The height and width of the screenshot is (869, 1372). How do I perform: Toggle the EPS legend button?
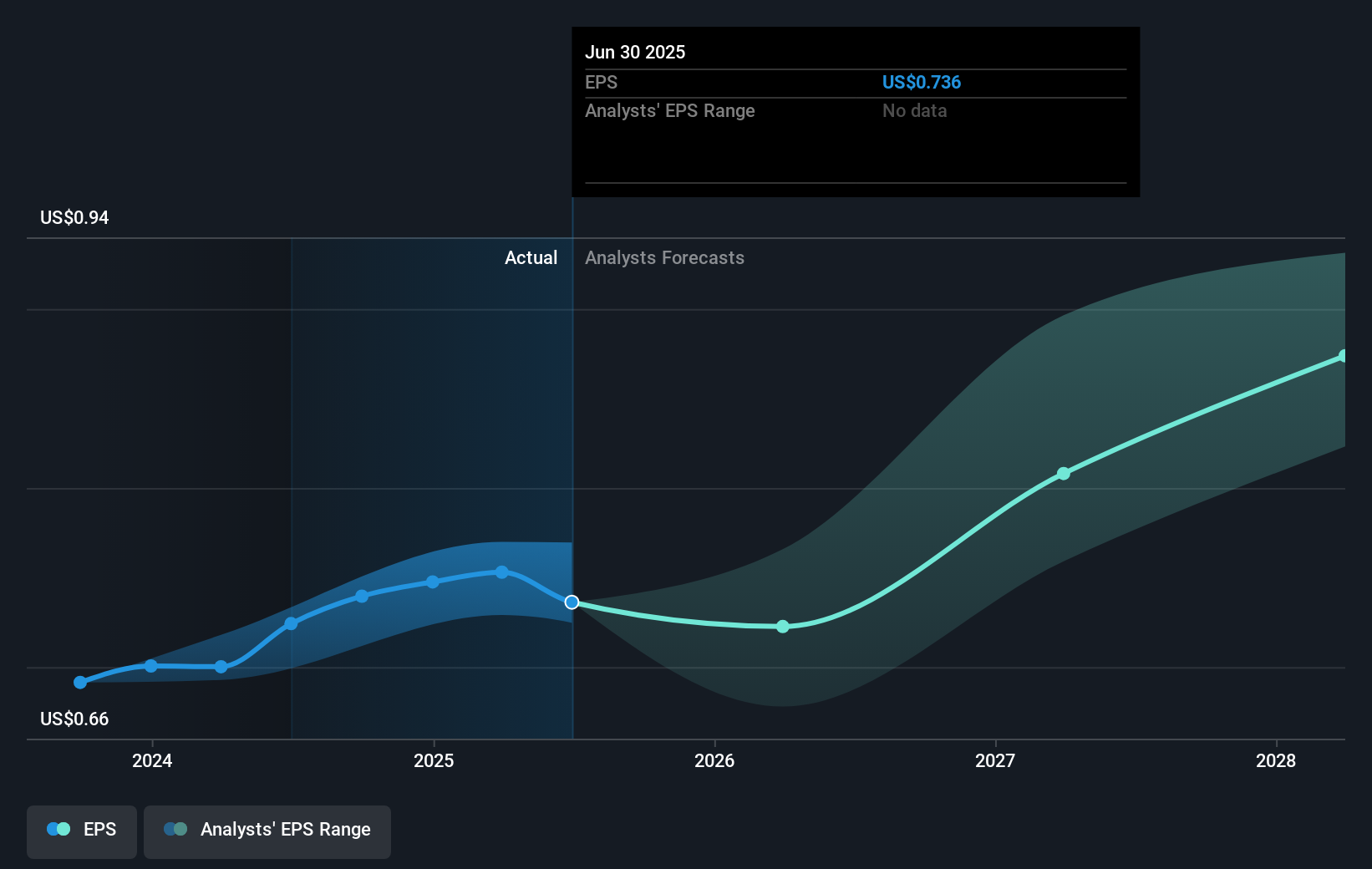coord(82,831)
